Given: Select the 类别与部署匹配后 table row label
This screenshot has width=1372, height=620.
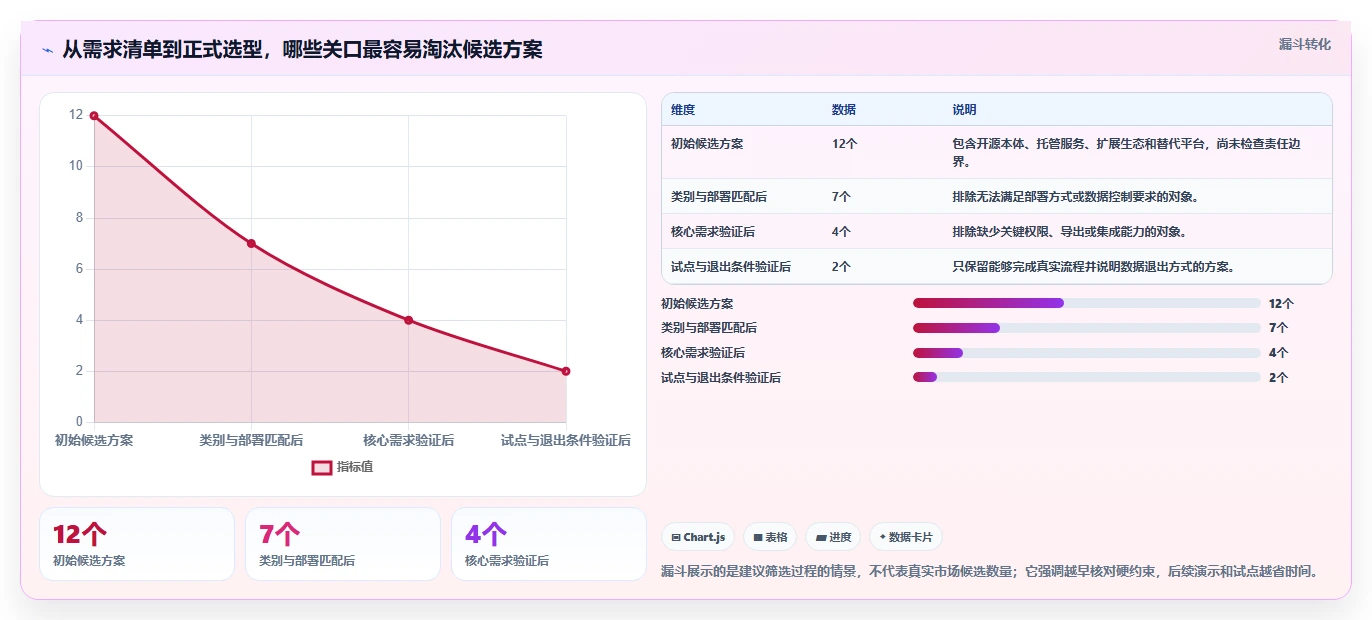Looking at the screenshot, I should (x=719, y=197).
